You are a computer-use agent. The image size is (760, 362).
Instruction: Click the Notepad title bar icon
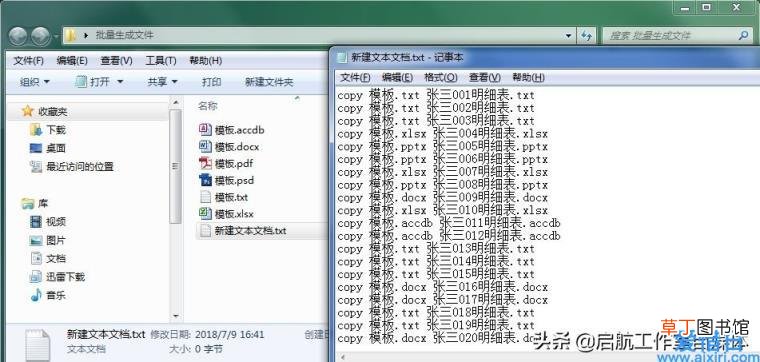[x=342, y=58]
